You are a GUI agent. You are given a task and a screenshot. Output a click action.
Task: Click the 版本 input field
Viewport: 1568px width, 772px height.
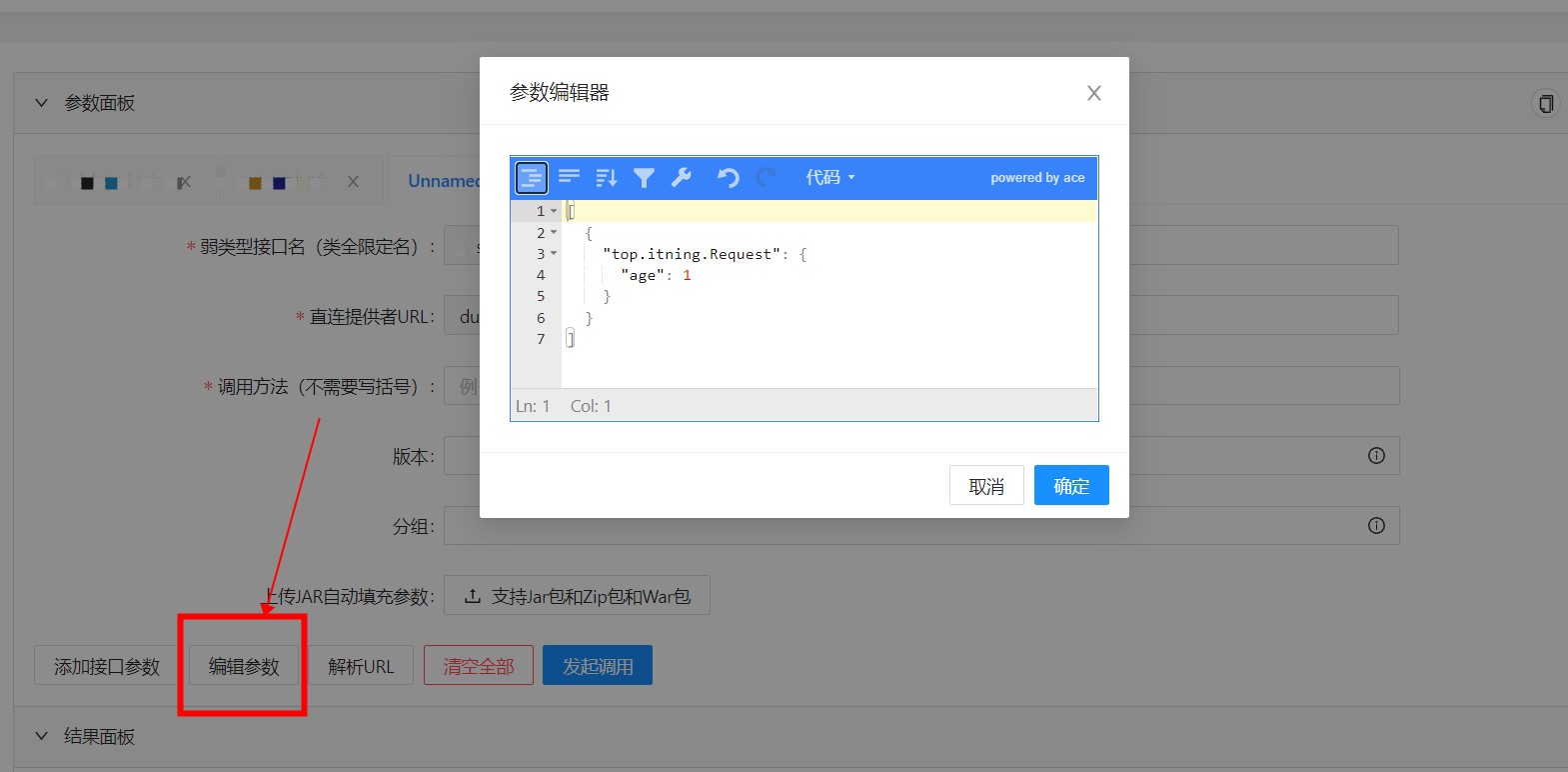coord(921,456)
